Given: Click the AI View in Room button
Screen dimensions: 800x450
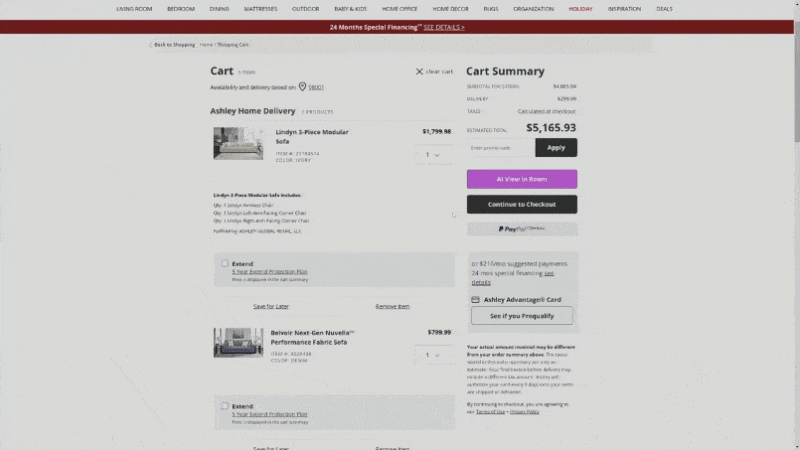Looking at the screenshot, I should point(522,179).
